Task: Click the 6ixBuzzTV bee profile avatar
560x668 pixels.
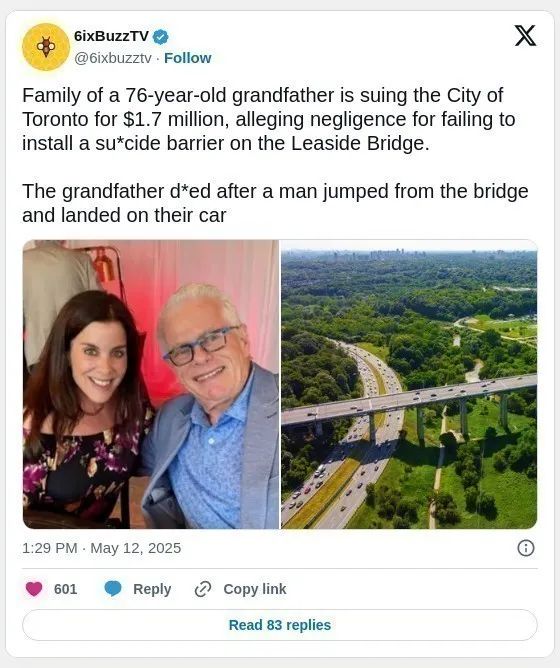Action: point(46,47)
